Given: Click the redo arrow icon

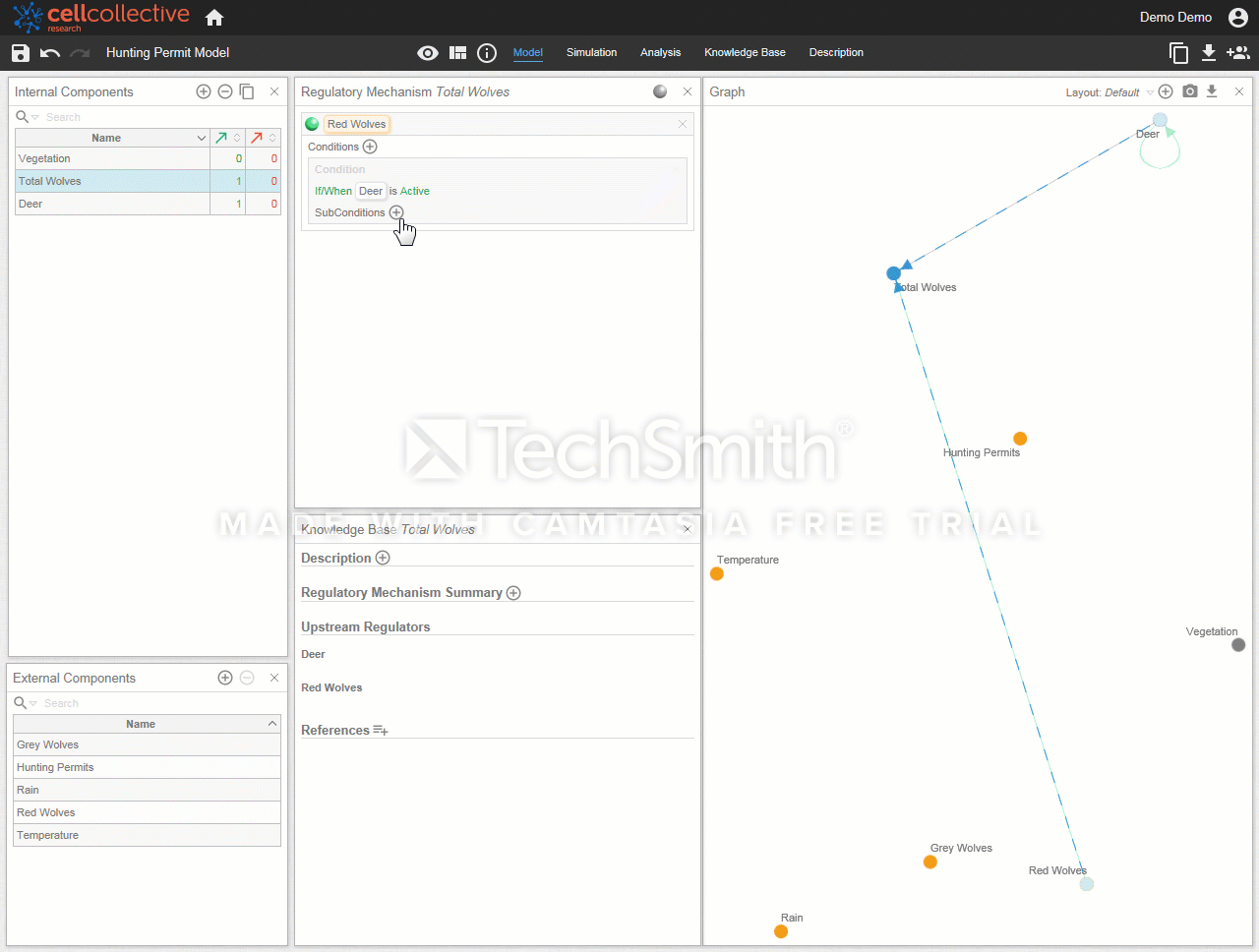Looking at the screenshot, I should [x=81, y=53].
